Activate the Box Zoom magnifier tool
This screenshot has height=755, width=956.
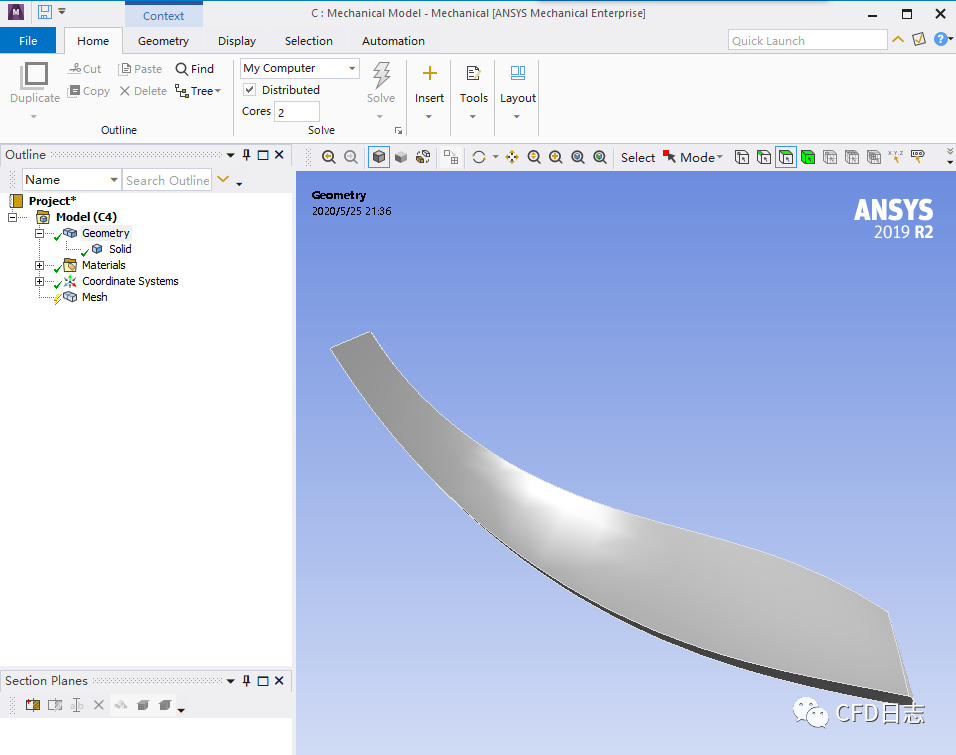click(x=557, y=157)
